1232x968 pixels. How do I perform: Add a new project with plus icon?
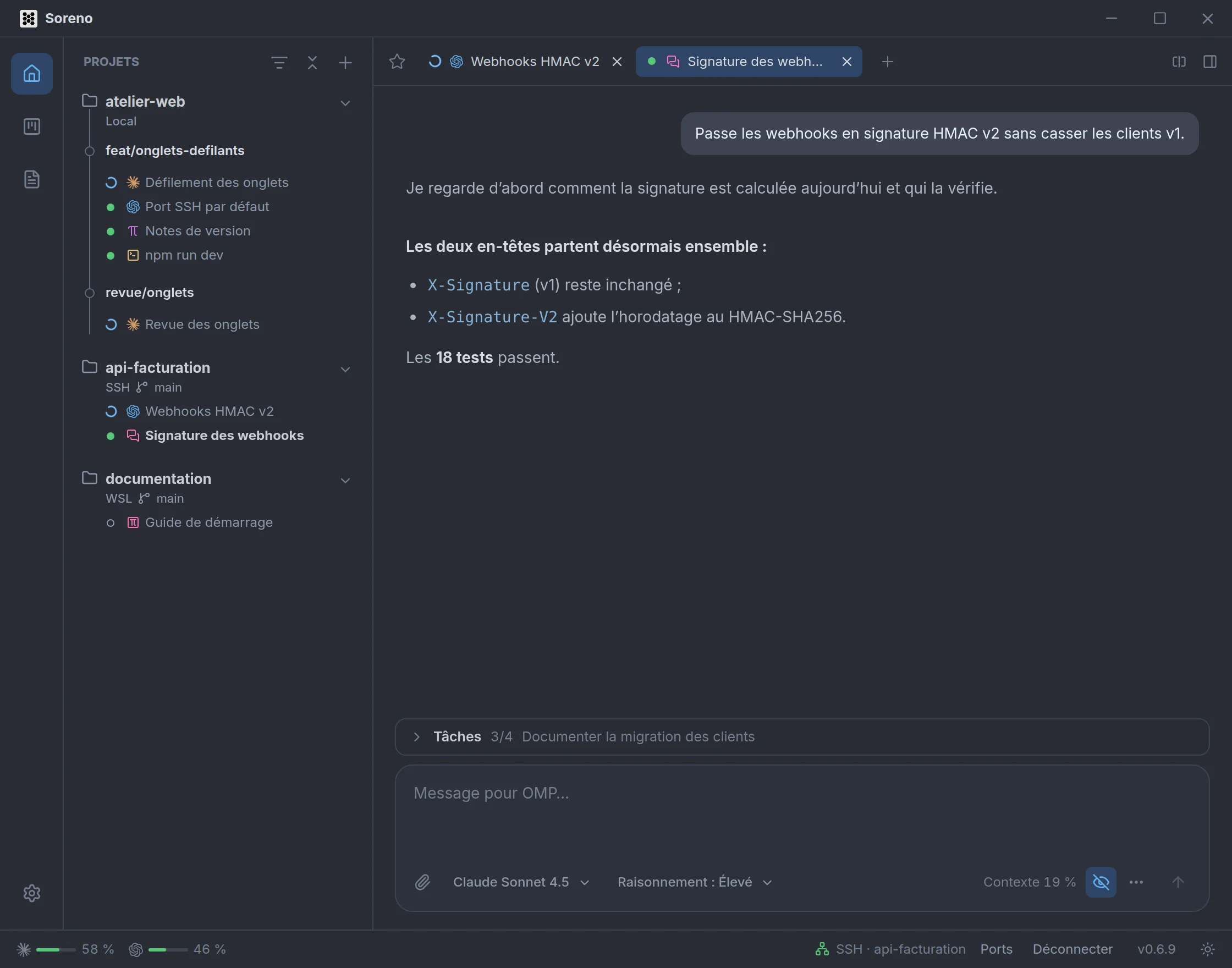click(345, 62)
